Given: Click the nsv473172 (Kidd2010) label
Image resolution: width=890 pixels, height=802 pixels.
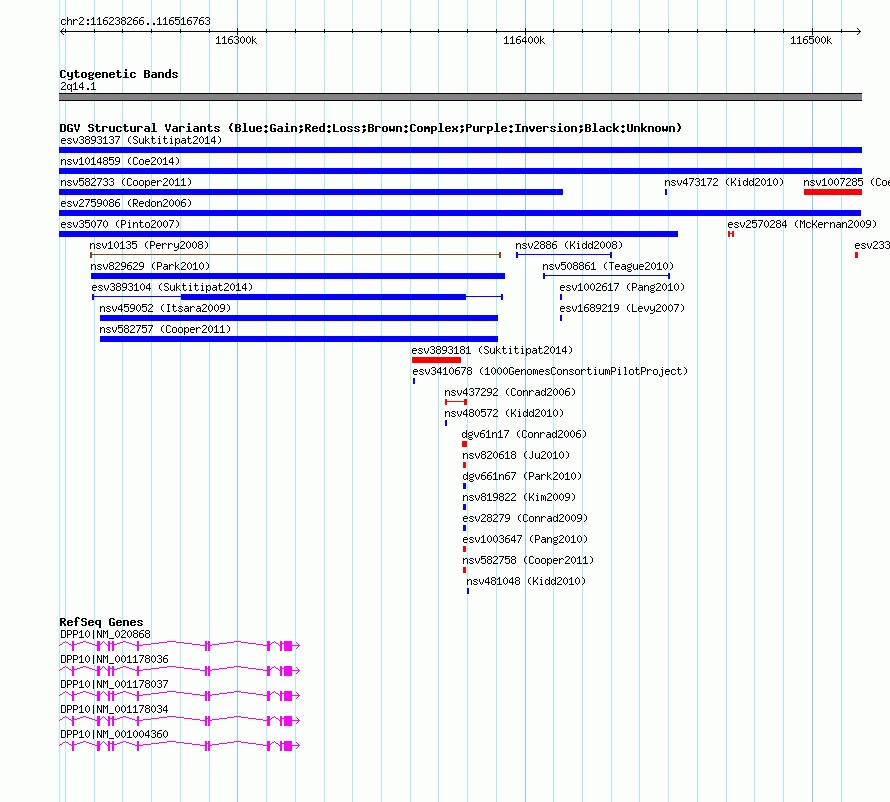Looking at the screenshot, I should click(x=724, y=182).
